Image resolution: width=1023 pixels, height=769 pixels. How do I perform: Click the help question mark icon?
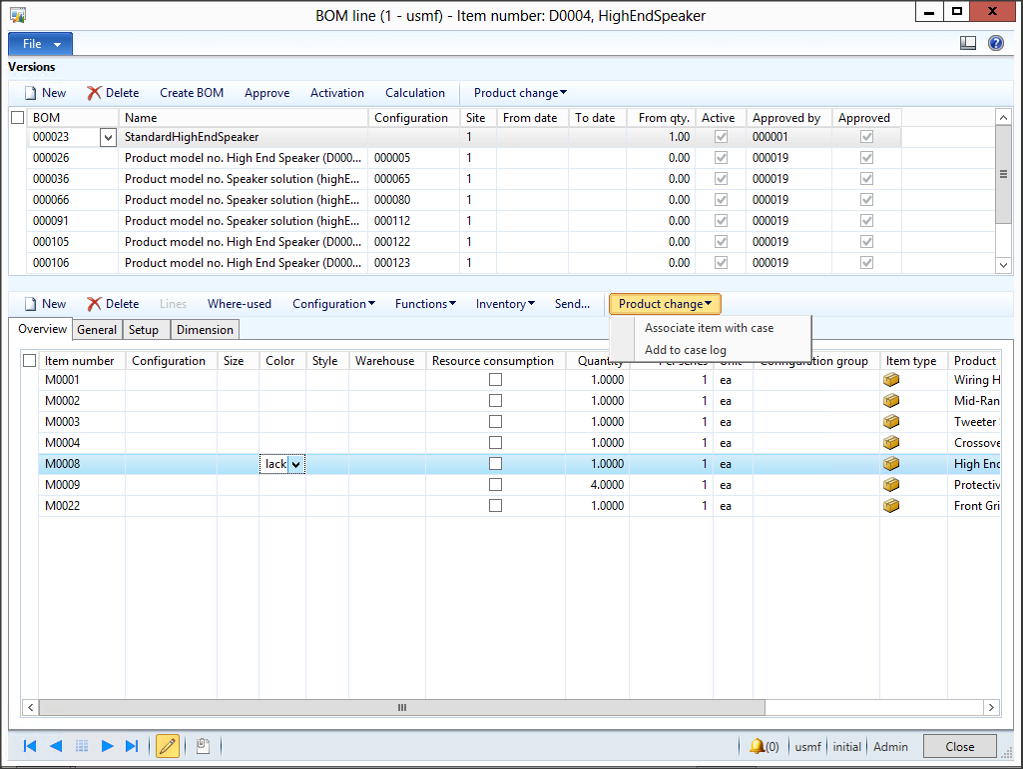tap(995, 43)
